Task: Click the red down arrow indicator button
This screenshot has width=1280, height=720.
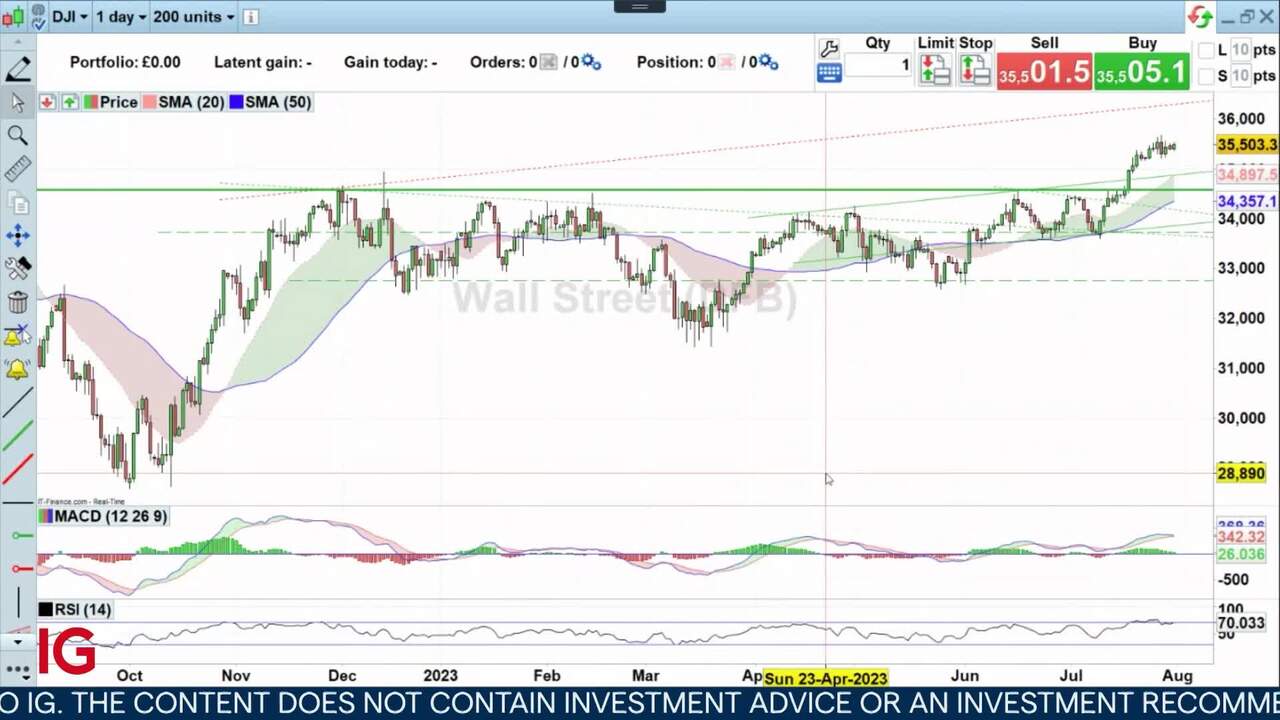Action: pyautogui.click(x=47, y=102)
